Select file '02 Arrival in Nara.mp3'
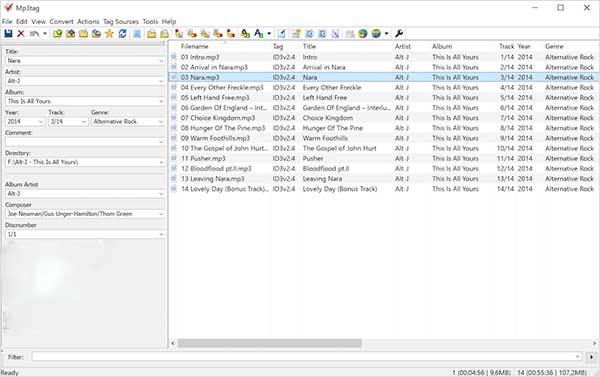Viewport: 600px width, 377px height. 214,67
